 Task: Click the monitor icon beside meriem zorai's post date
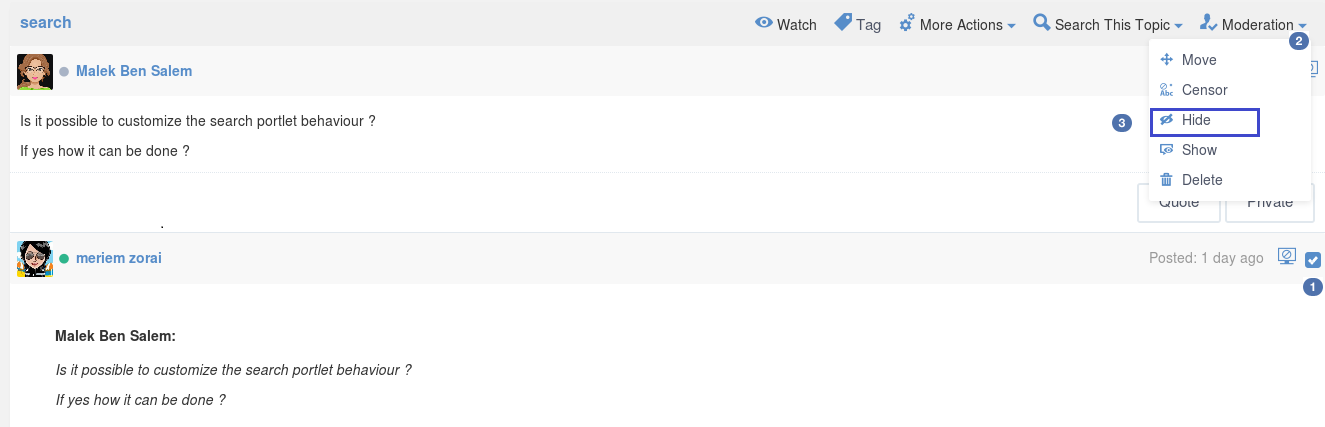(1287, 257)
